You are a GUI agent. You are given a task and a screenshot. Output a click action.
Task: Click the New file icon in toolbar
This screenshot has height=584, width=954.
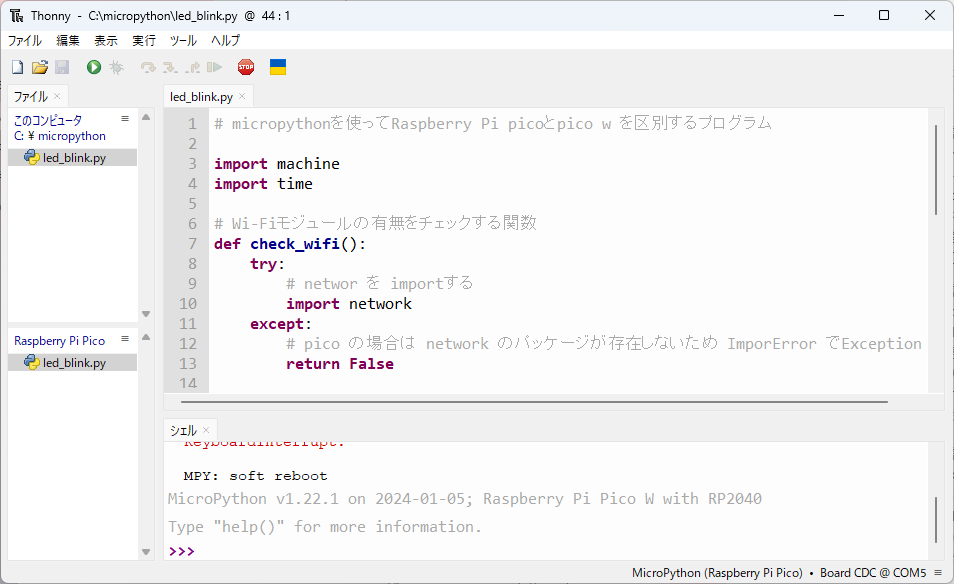pos(17,67)
